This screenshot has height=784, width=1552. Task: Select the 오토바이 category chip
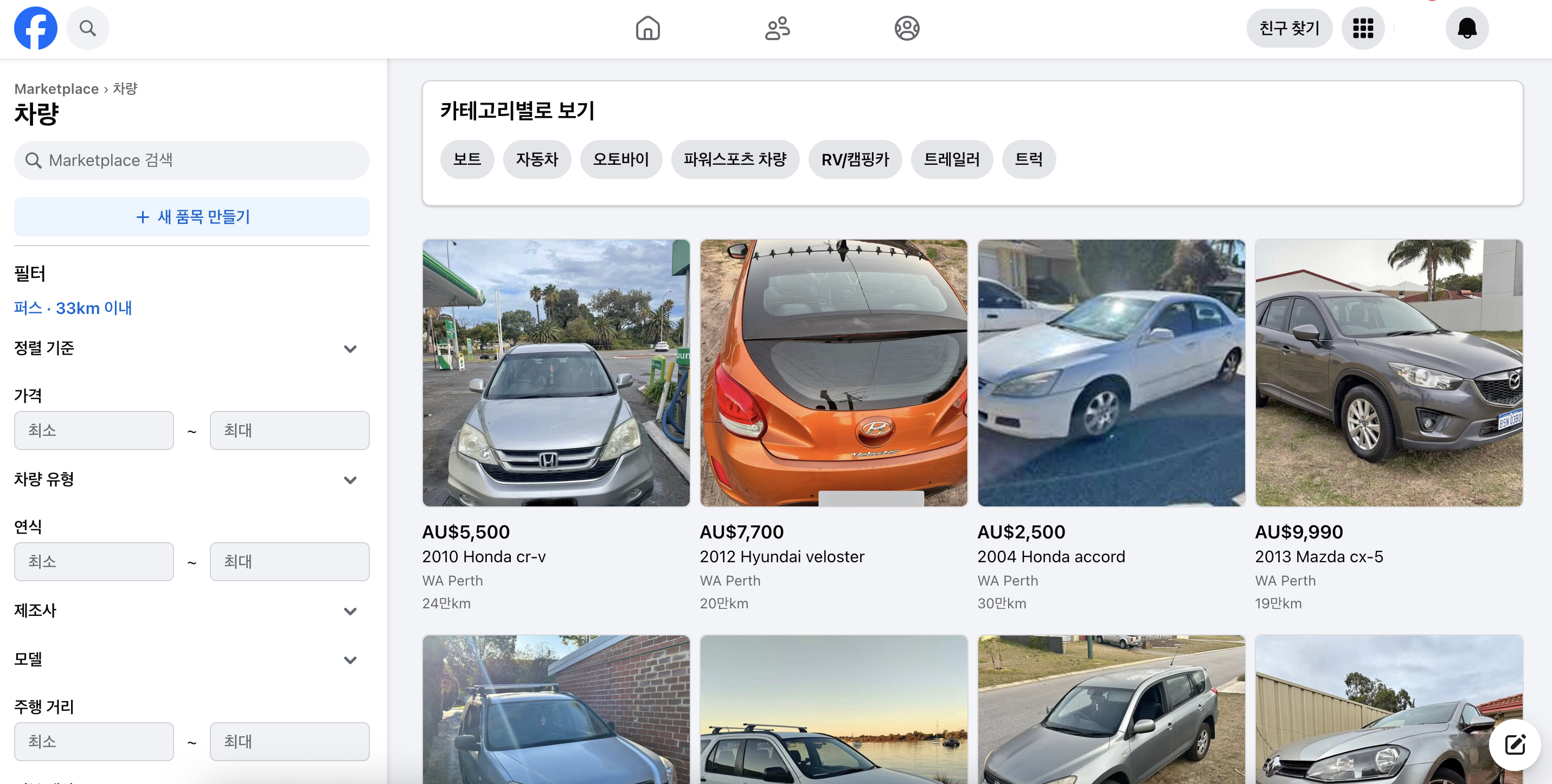pos(620,159)
